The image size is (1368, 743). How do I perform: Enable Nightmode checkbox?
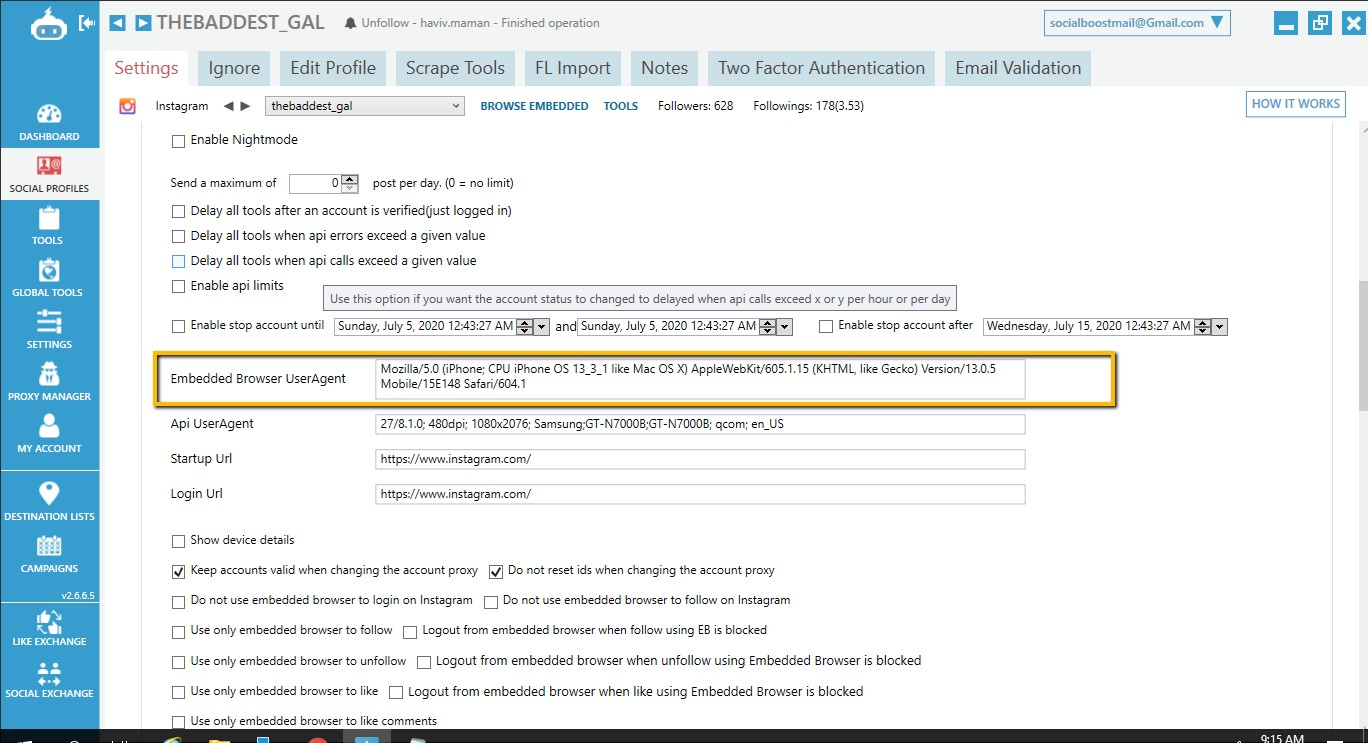click(x=179, y=141)
